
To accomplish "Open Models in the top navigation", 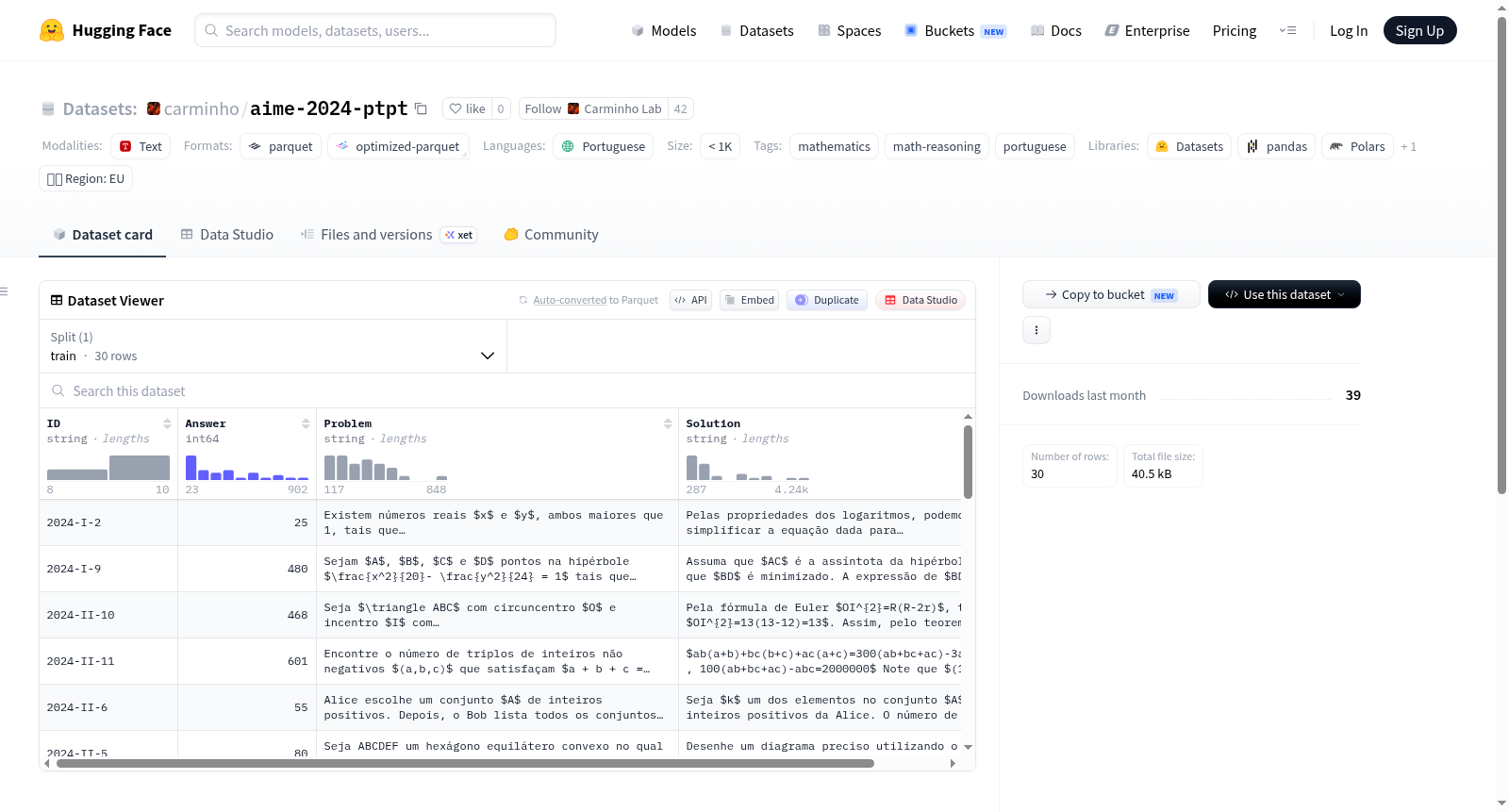I will [663, 30].
